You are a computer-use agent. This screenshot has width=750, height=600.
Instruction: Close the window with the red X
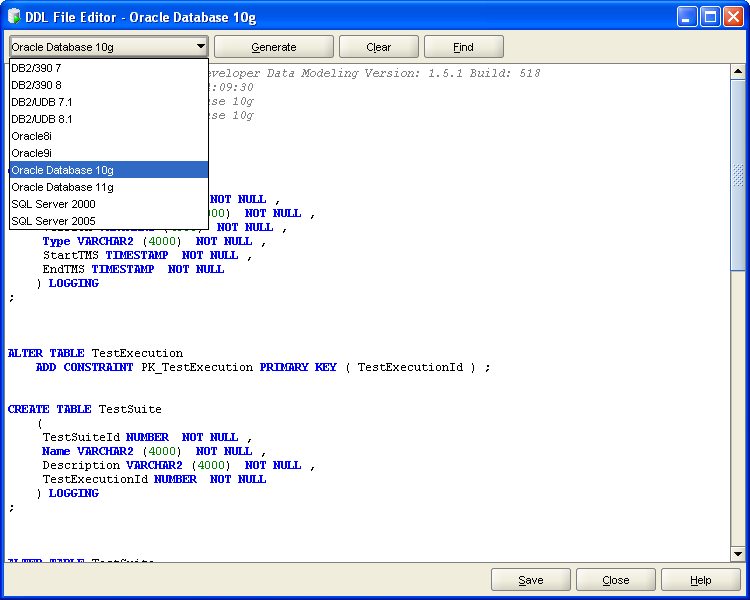(733, 17)
